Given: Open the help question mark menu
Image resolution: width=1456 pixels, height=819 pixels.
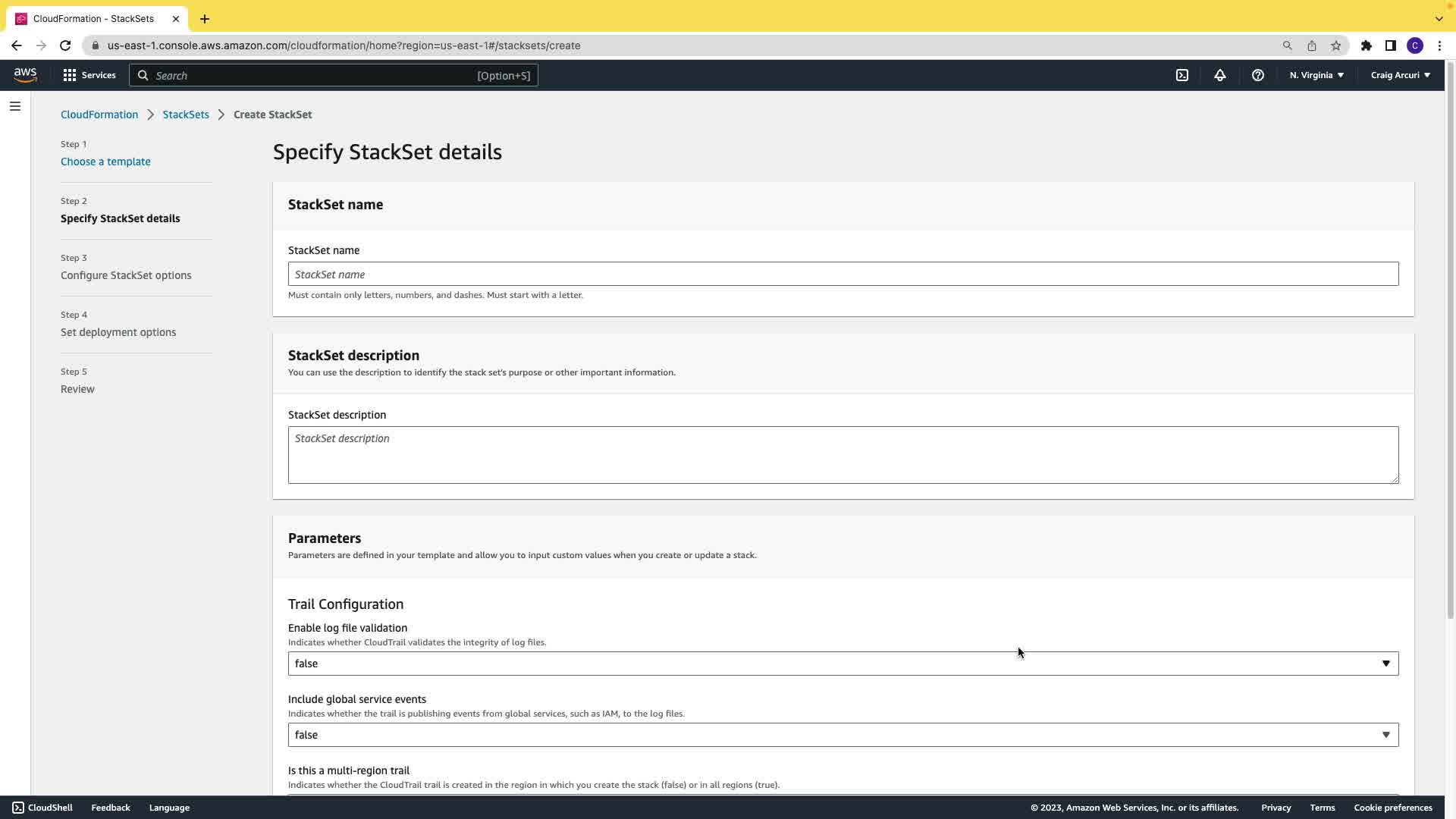Looking at the screenshot, I should (1258, 75).
